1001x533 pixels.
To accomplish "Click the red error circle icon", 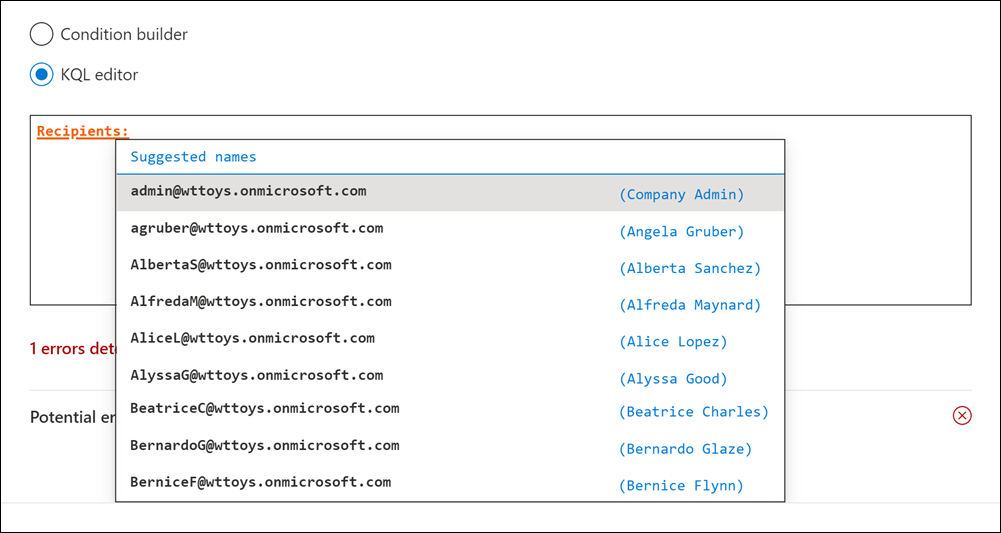I will [962, 416].
